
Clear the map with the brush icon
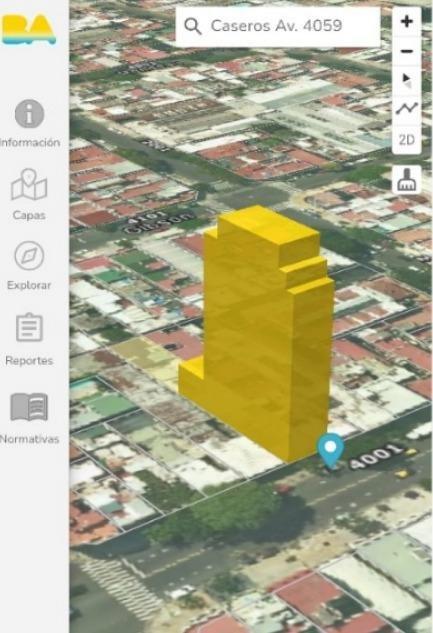coord(407,180)
